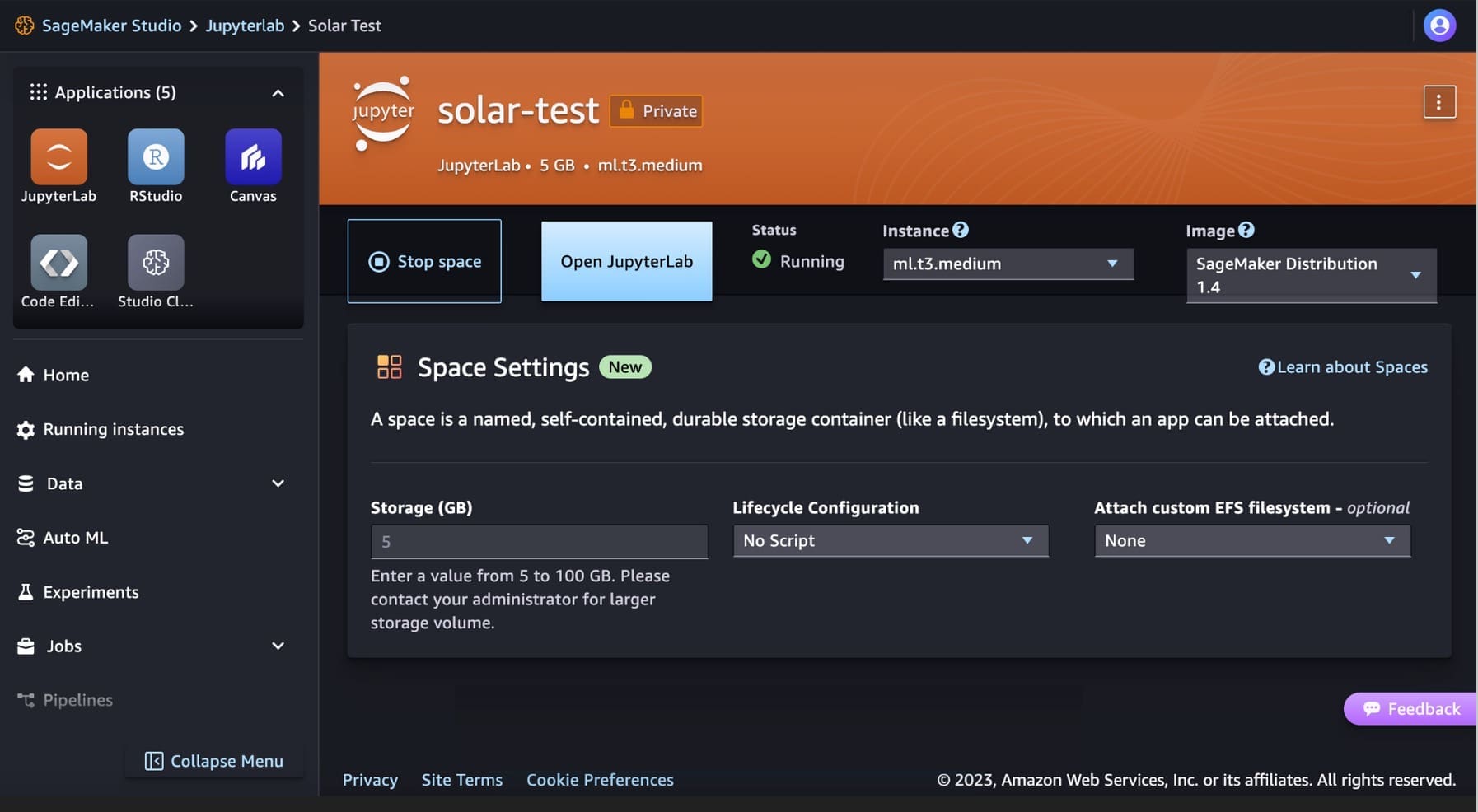
Task: Click the Feedback button
Action: [x=1410, y=708]
